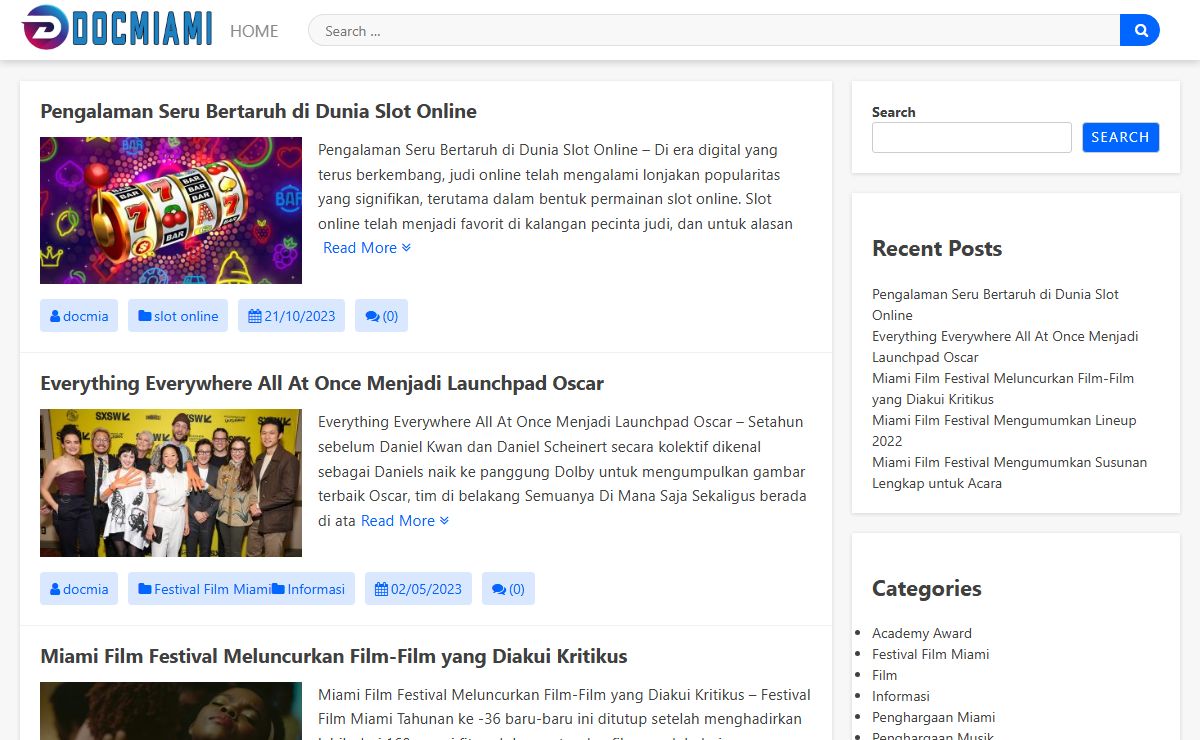This screenshot has width=1200, height=740.
Task: Click the docmia author tag on slot online post
Action: tap(79, 316)
